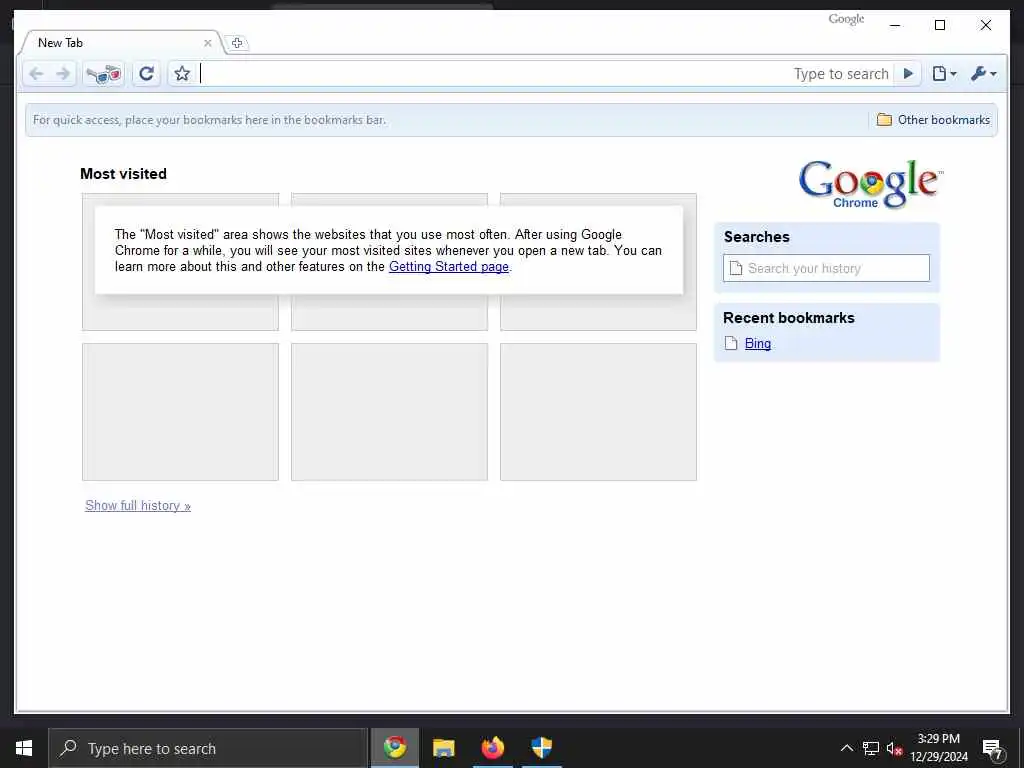This screenshot has width=1024, height=768.
Task: Click the Go arrow button in the address bar
Action: point(908,74)
